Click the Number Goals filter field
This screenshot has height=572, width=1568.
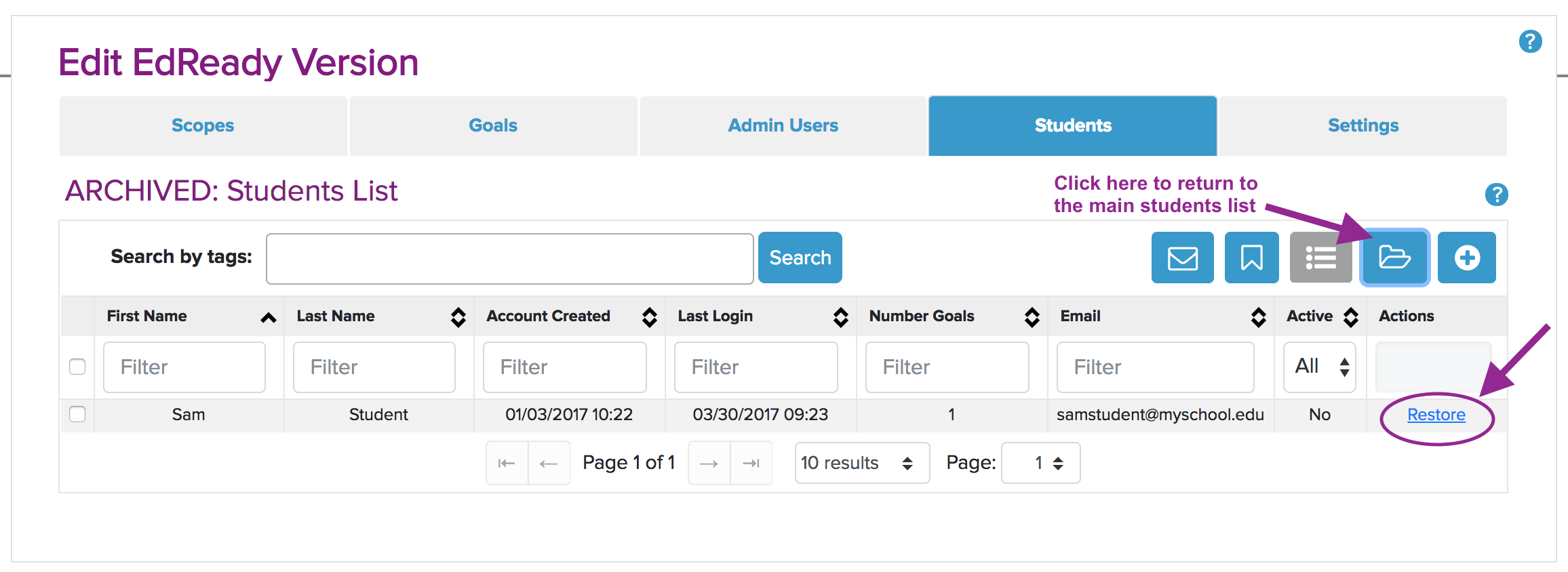pos(947,367)
